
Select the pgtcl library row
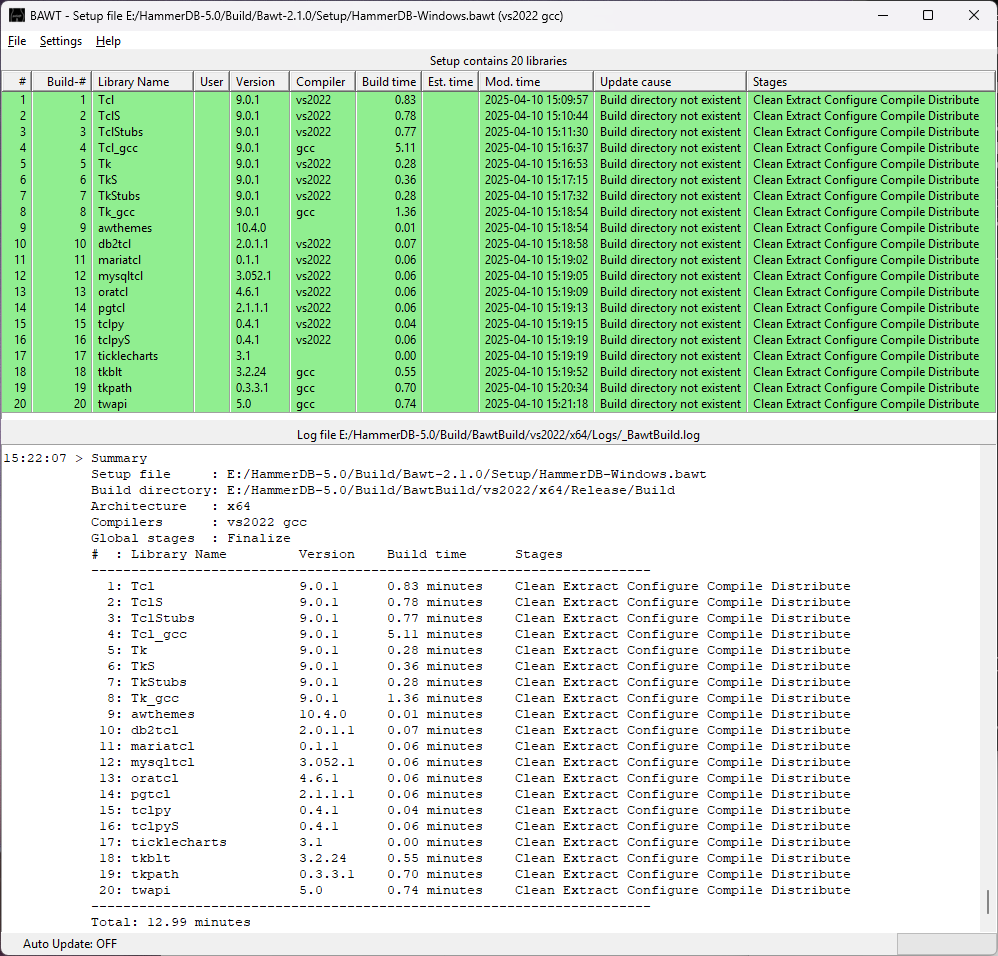click(498, 307)
